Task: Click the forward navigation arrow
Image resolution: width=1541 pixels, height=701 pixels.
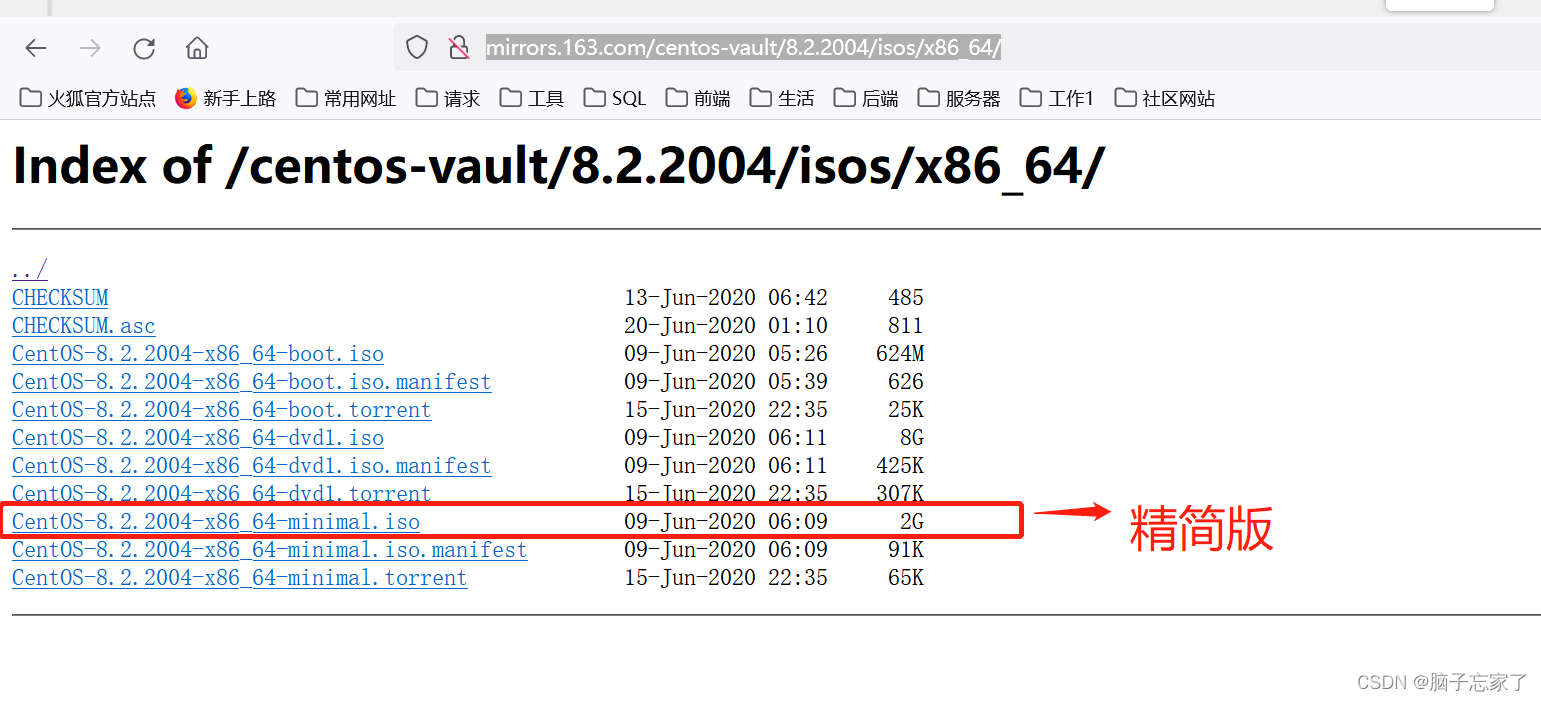Action: [x=90, y=48]
